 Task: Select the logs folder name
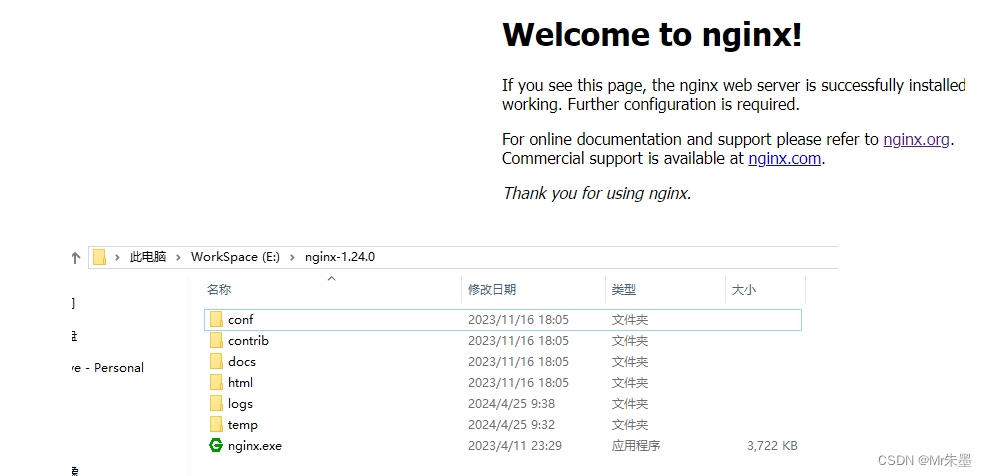[240, 404]
